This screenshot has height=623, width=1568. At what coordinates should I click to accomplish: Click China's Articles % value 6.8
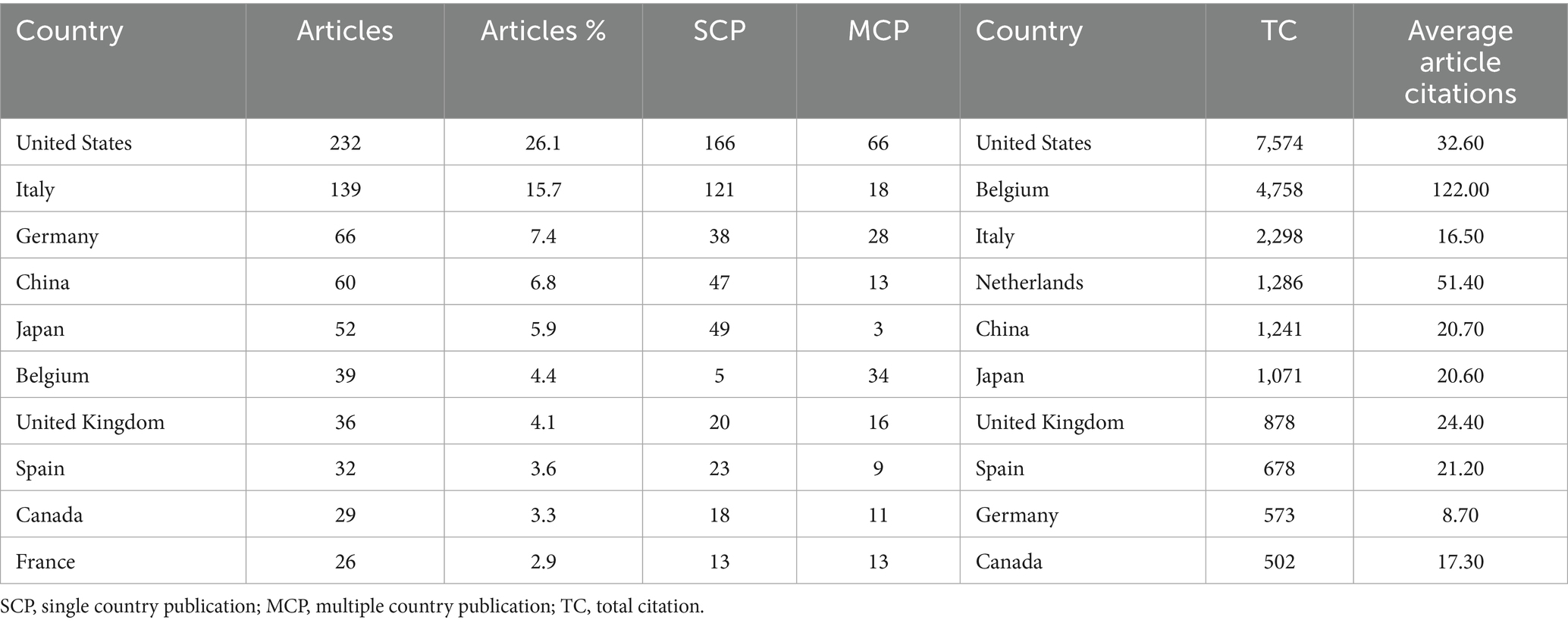pos(543,283)
